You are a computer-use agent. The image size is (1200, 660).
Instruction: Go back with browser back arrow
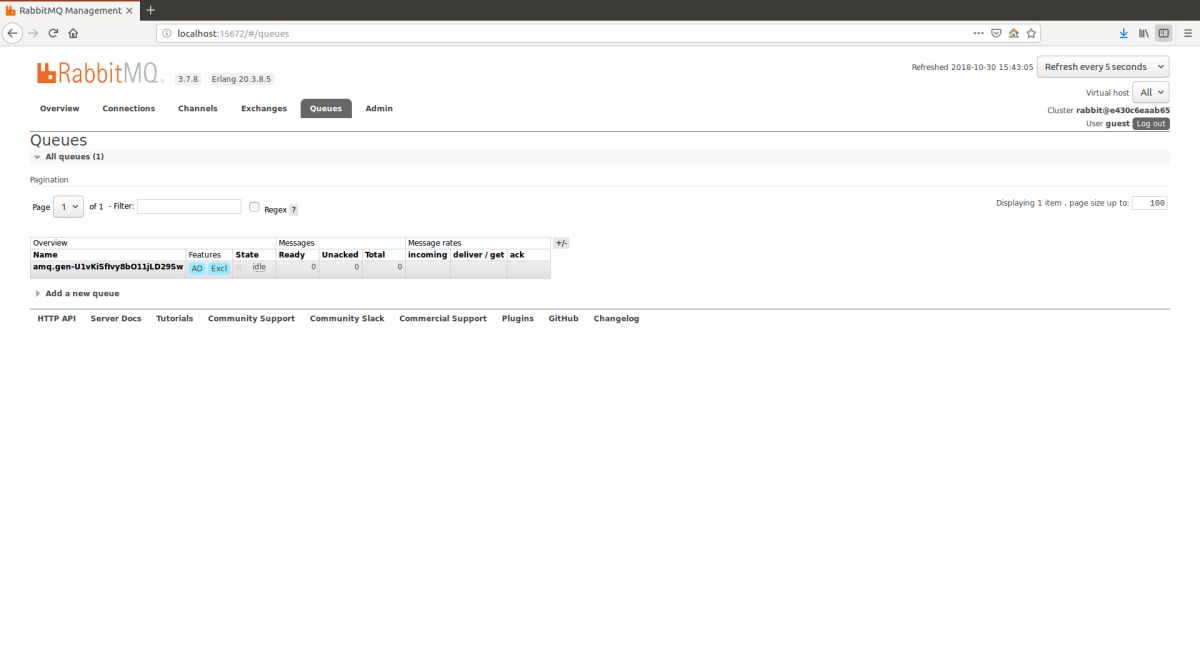13,33
